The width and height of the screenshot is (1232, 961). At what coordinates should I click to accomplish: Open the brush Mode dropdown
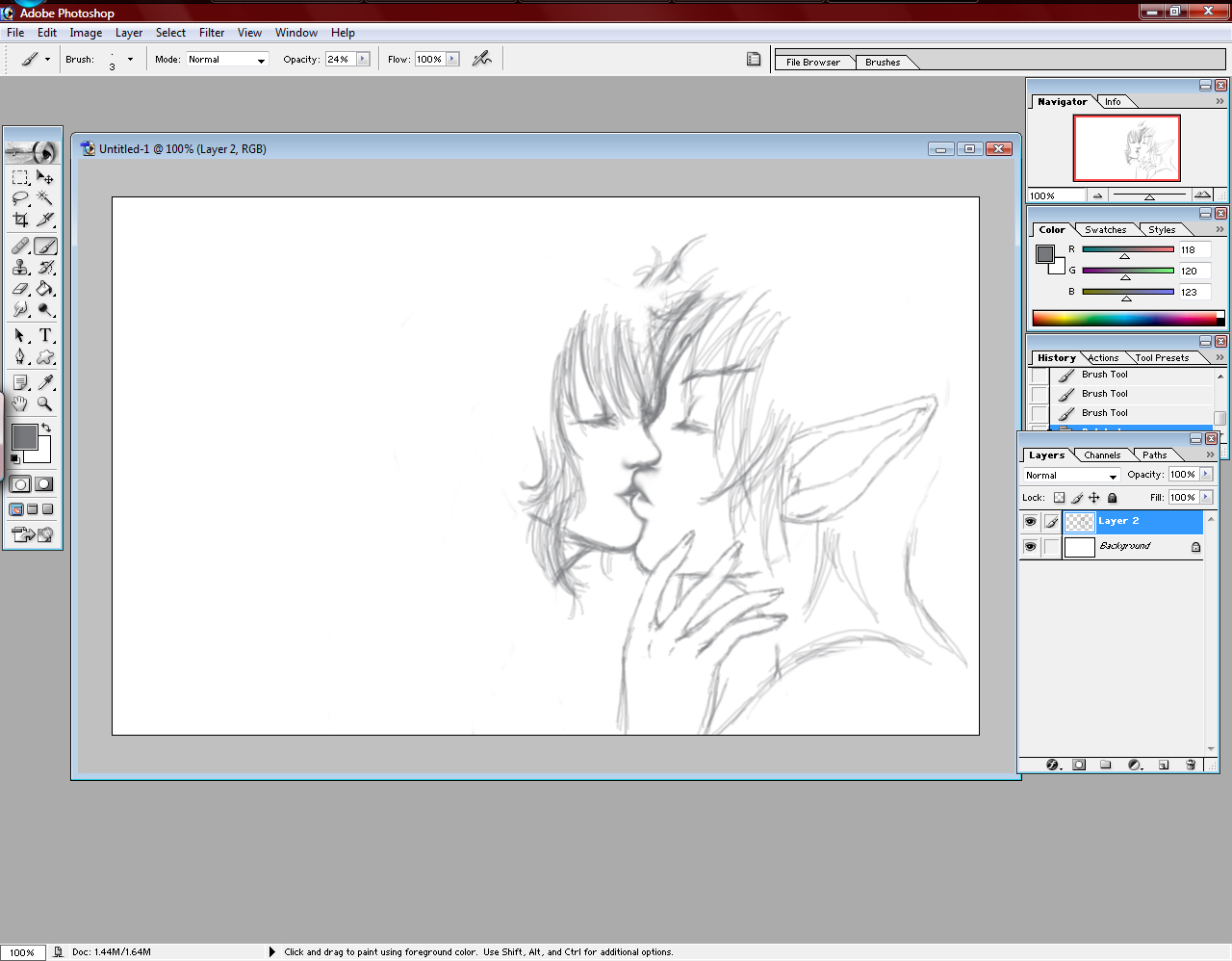coord(260,60)
